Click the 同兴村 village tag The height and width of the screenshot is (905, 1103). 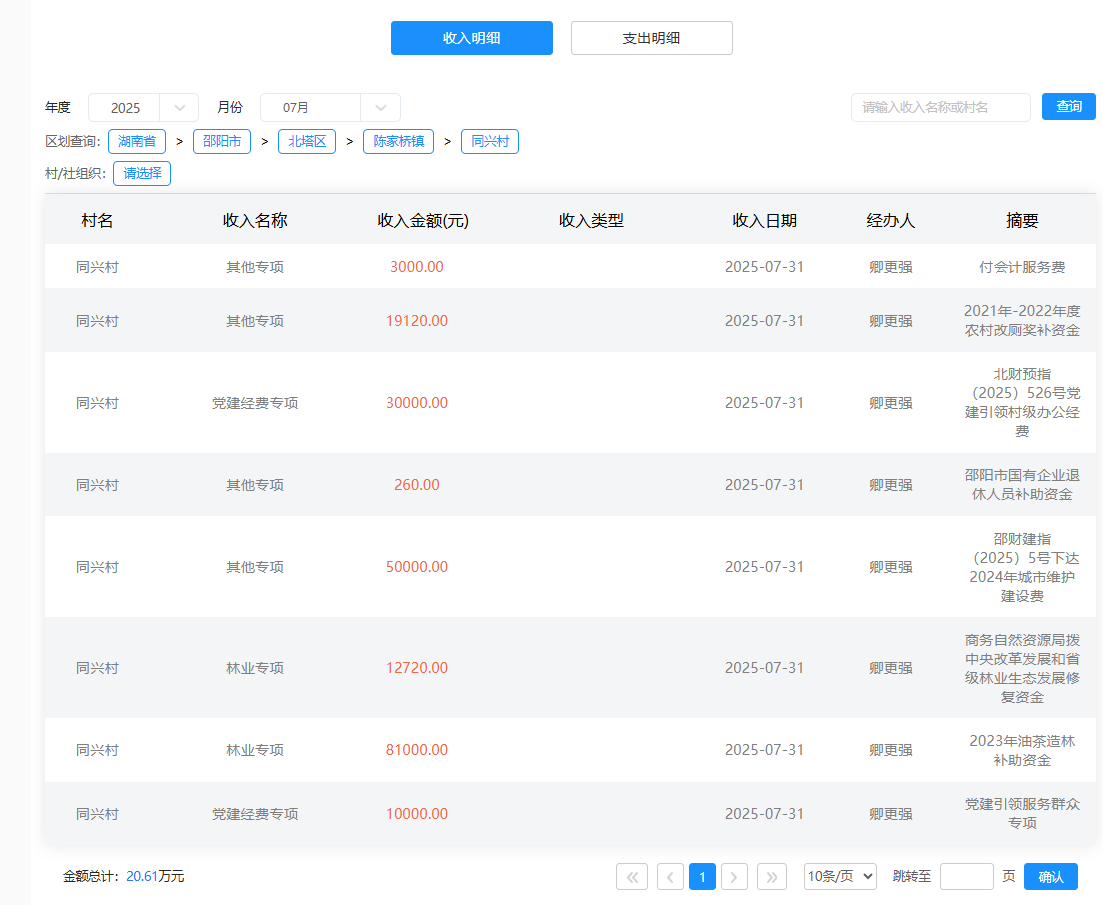[490, 142]
